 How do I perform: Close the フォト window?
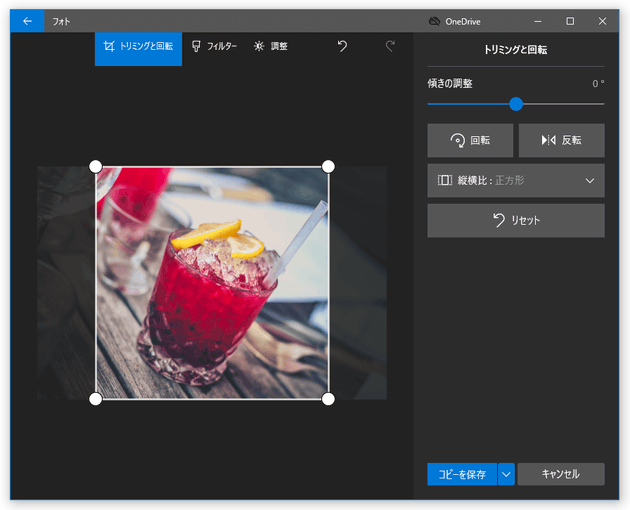click(602, 21)
